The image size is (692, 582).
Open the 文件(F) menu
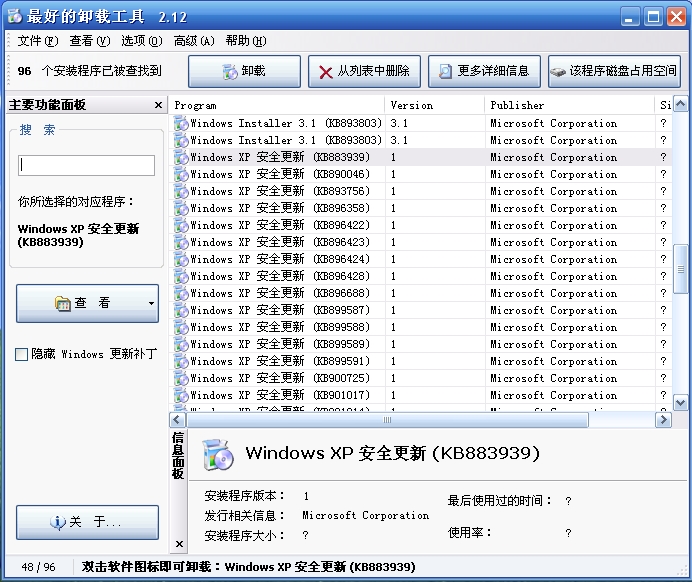pos(38,41)
